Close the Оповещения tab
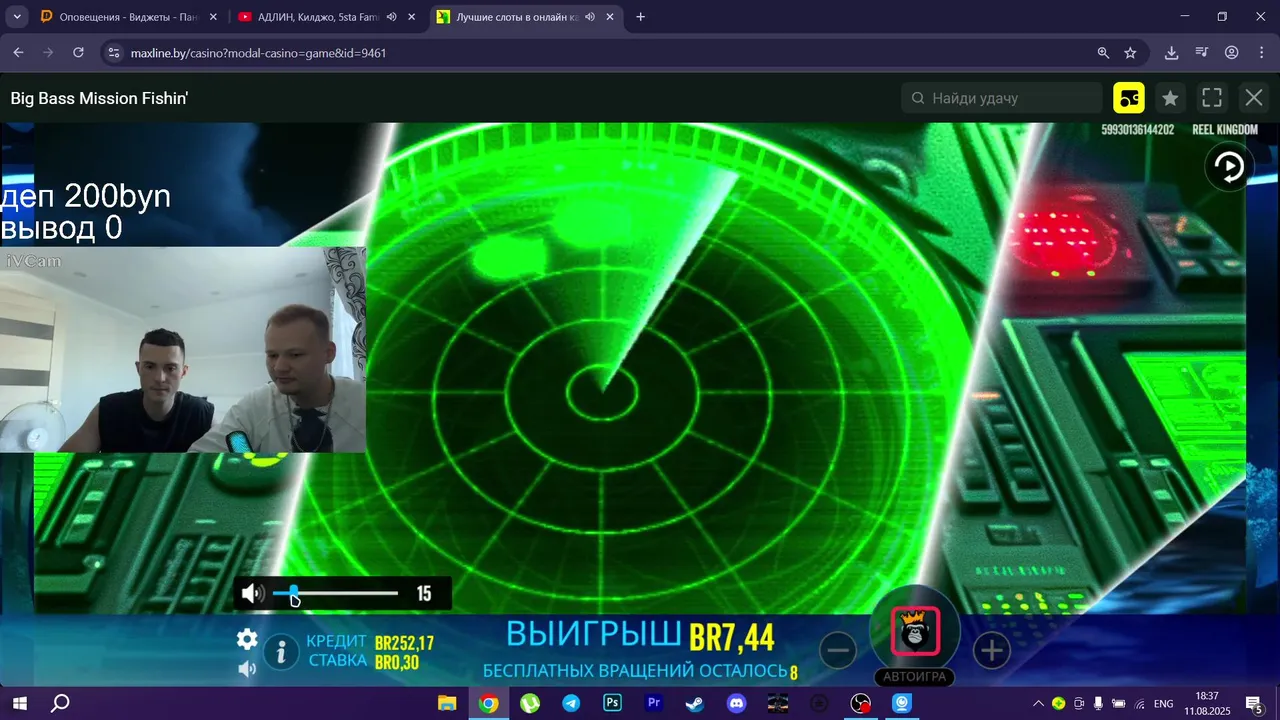This screenshot has width=1280, height=720. tap(213, 17)
